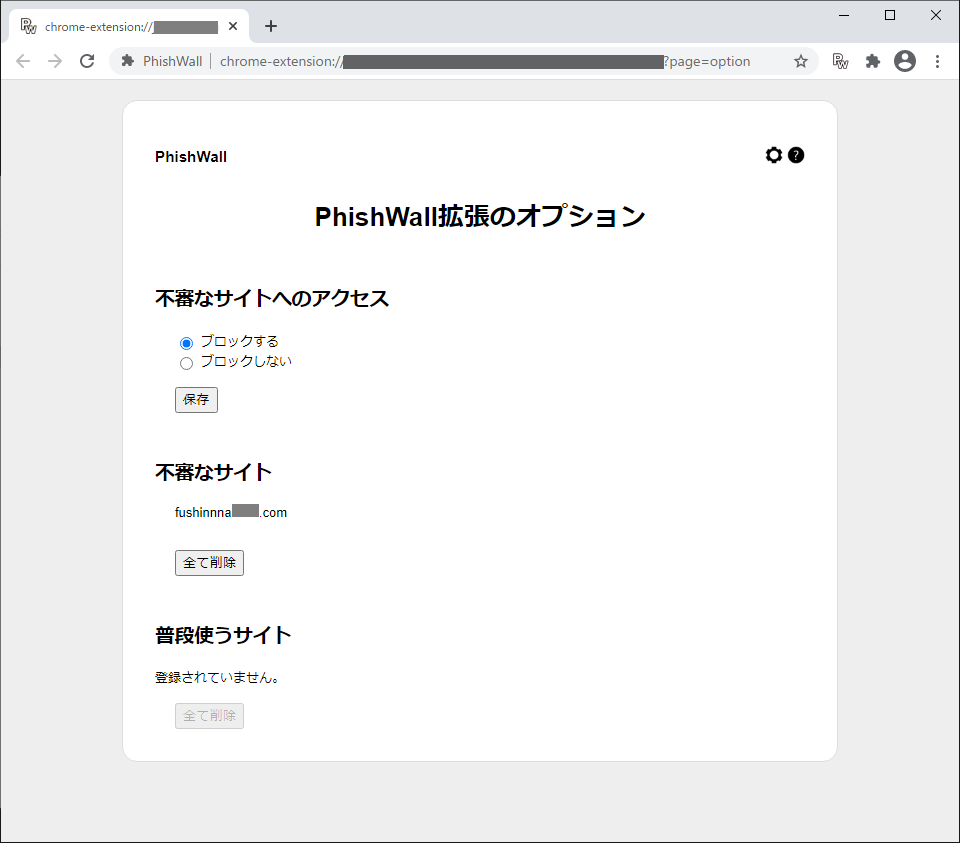Open a new tab with plus button
The height and width of the screenshot is (843, 960).
coord(271,26)
